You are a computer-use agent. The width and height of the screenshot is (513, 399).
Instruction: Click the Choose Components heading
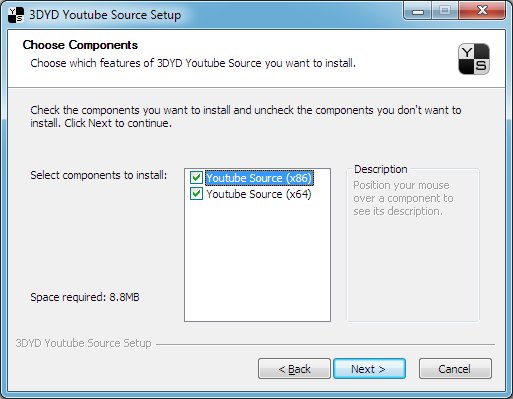[x=80, y=45]
